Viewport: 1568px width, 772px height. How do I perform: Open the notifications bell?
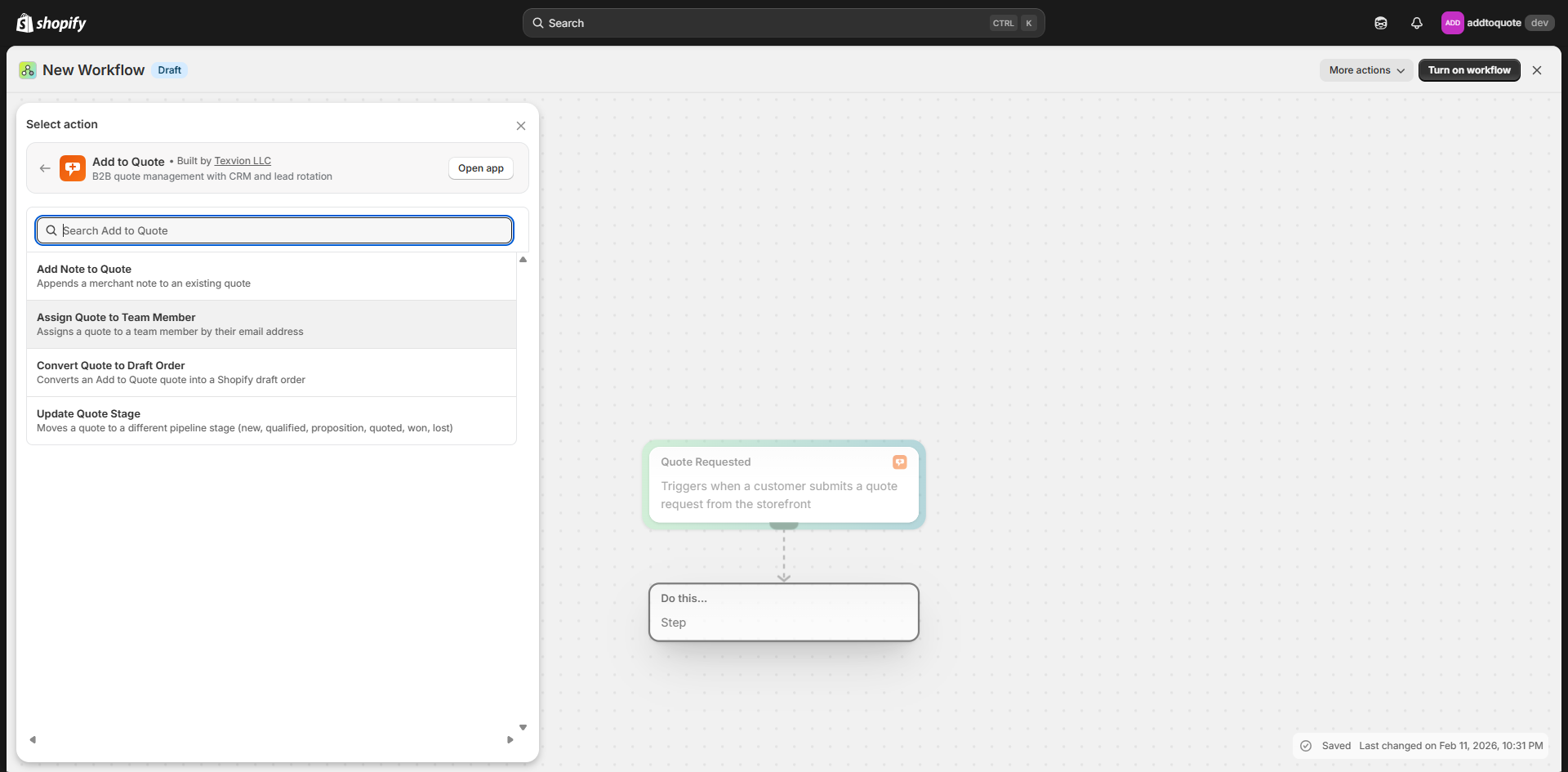coord(1417,23)
